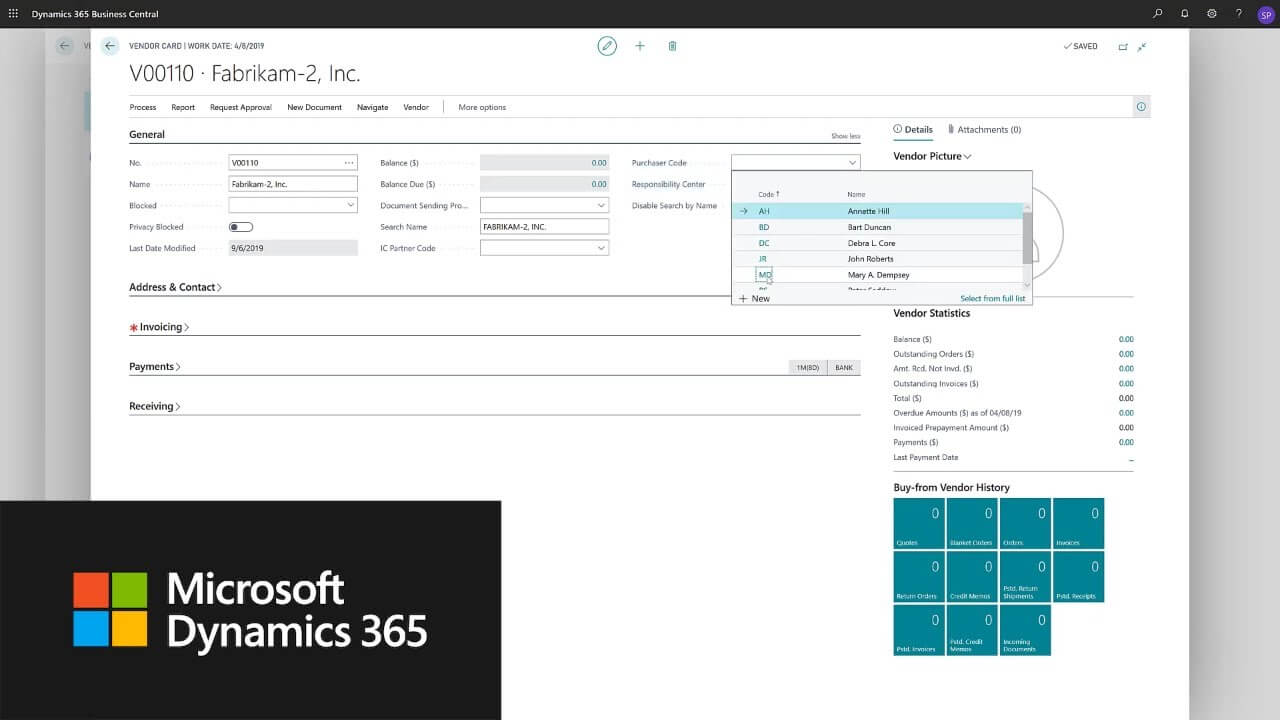The image size is (1280, 720).
Task: Click the Dynamics 365 Business Central title
Action: point(95,14)
